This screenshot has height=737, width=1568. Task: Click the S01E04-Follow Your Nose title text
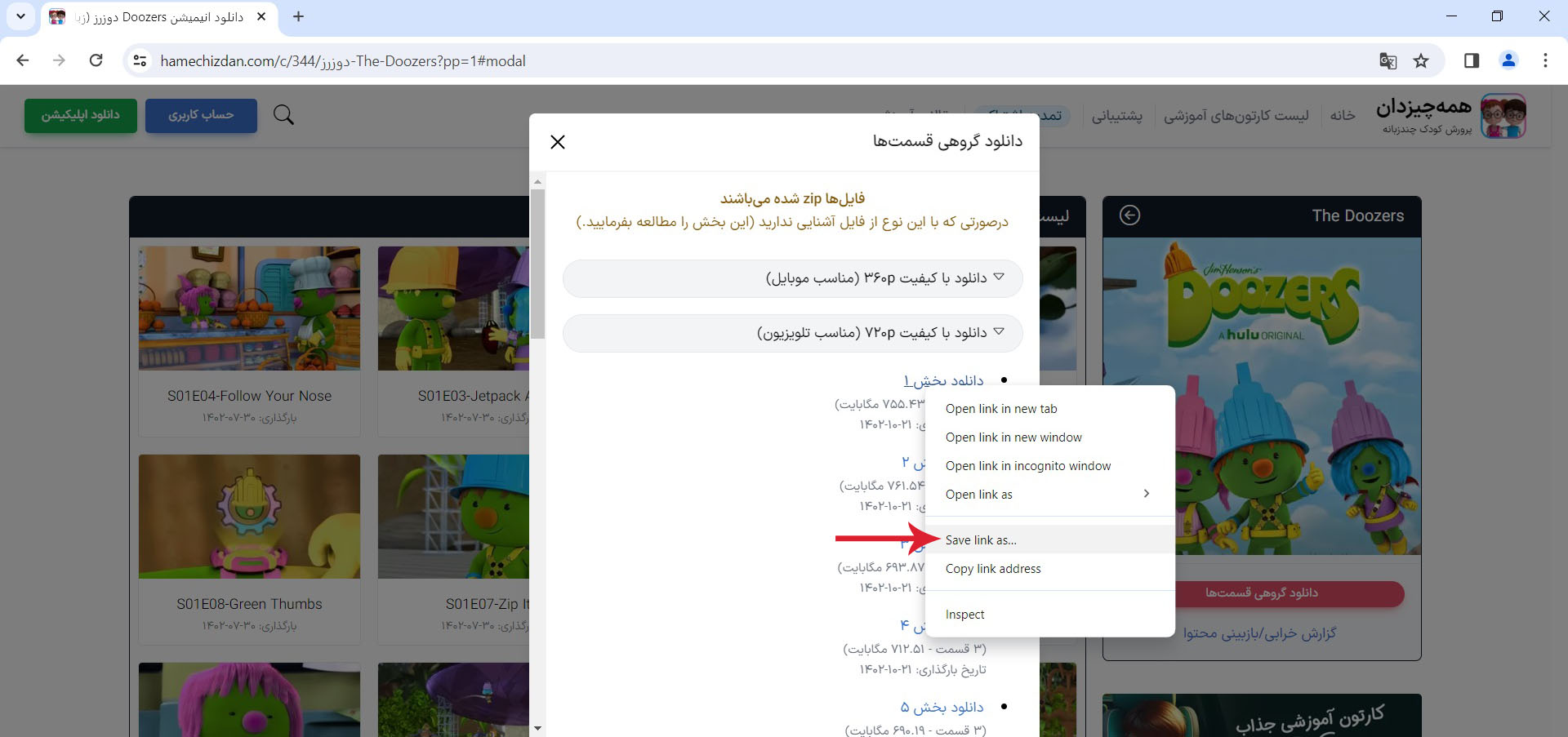click(249, 396)
